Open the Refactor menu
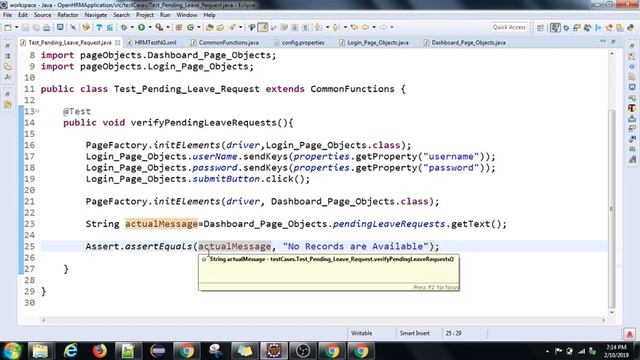 pos(68,15)
